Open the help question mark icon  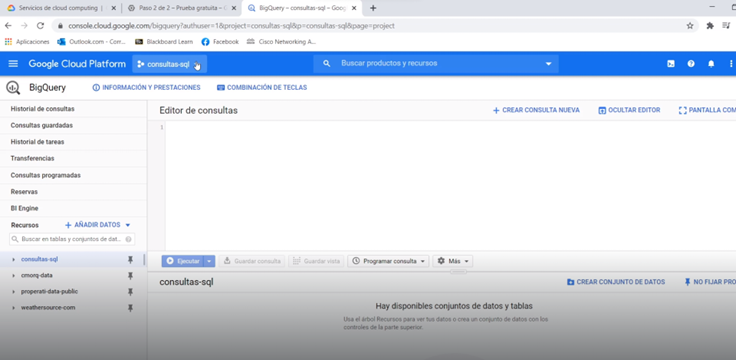click(x=691, y=64)
